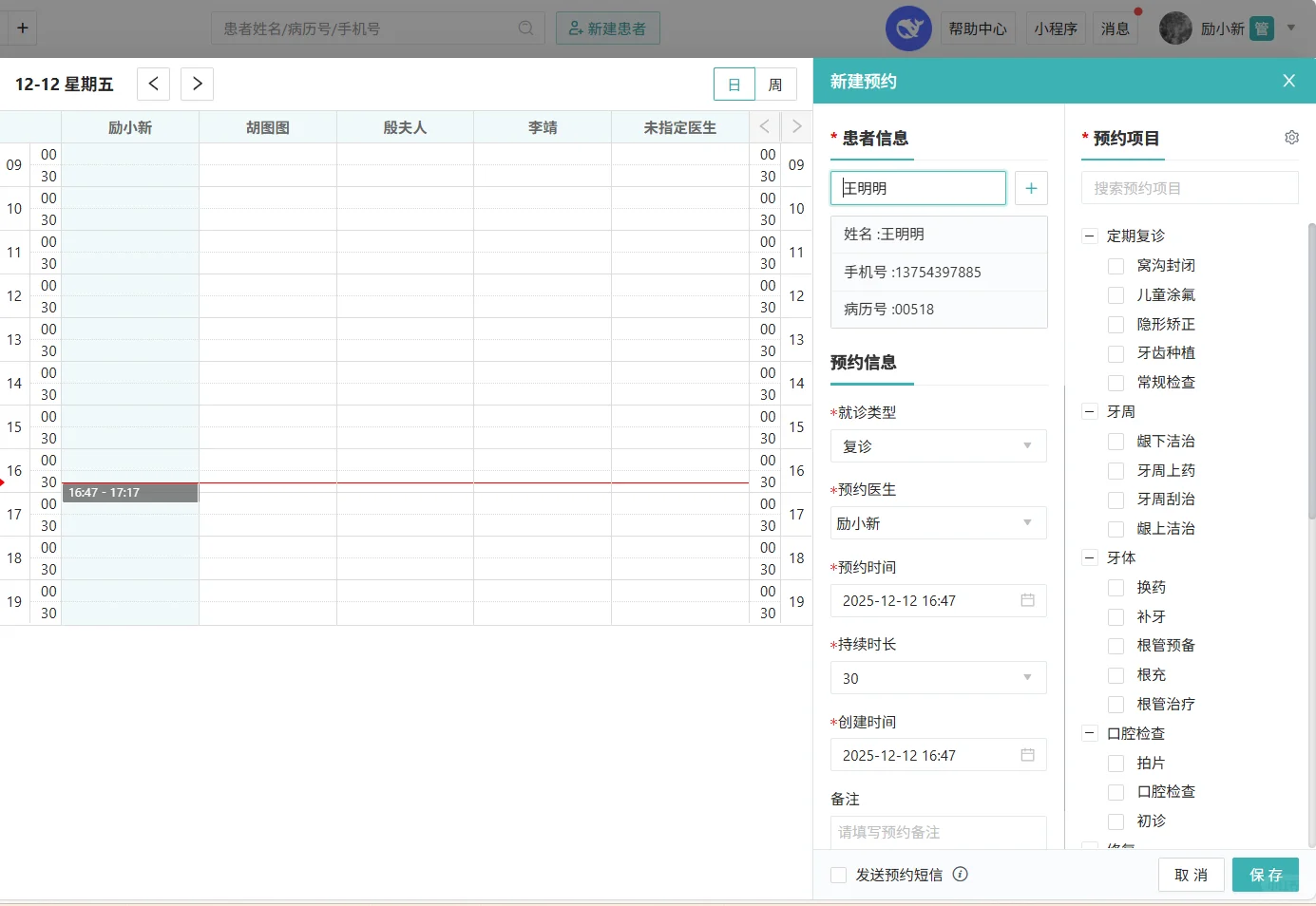Enable the 发送预约短信 checkbox
Screen dimensions: 1316x906
pos(838,875)
